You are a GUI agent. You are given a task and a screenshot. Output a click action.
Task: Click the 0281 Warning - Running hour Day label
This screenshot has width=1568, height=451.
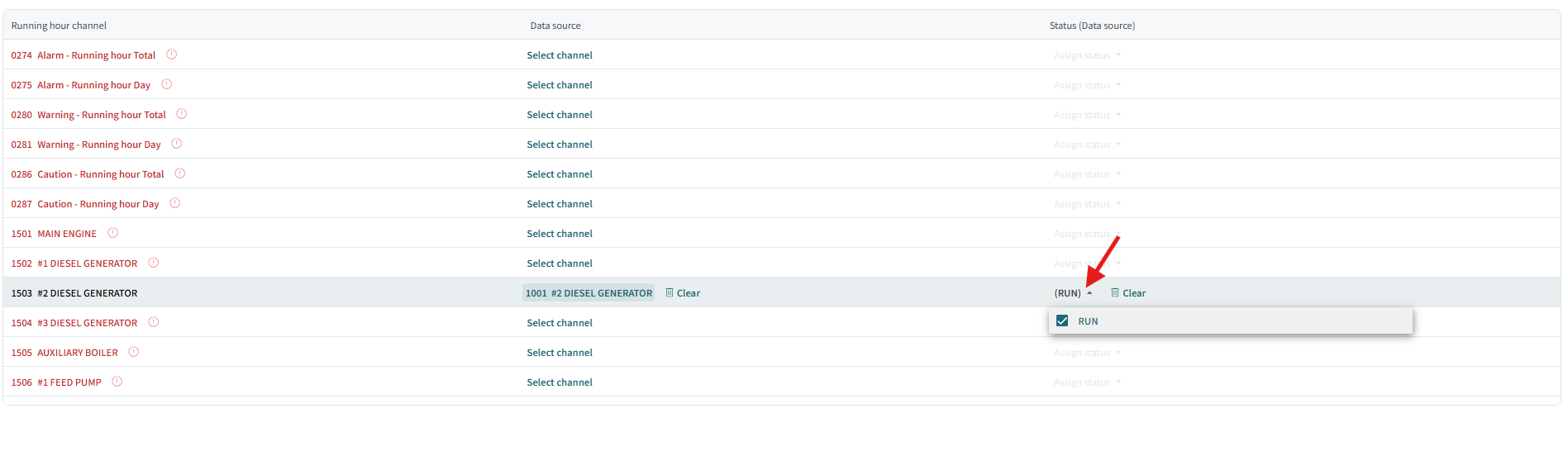[86, 145]
